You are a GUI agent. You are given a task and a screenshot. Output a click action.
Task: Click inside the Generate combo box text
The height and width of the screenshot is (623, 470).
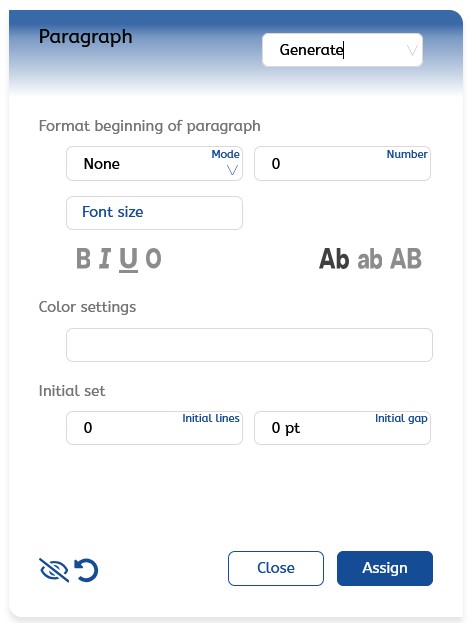(x=311, y=50)
